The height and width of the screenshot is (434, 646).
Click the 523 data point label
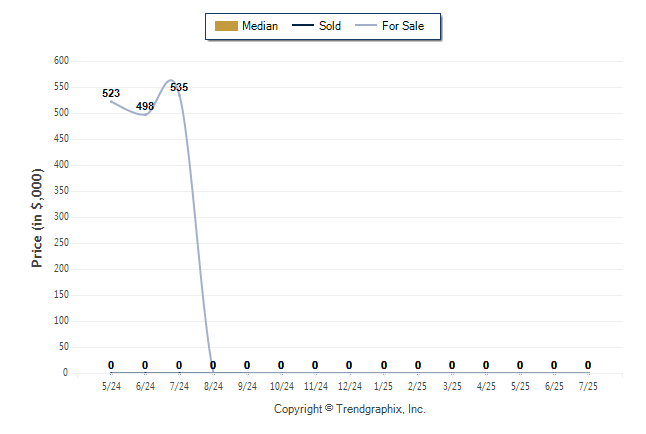pyautogui.click(x=111, y=93)
